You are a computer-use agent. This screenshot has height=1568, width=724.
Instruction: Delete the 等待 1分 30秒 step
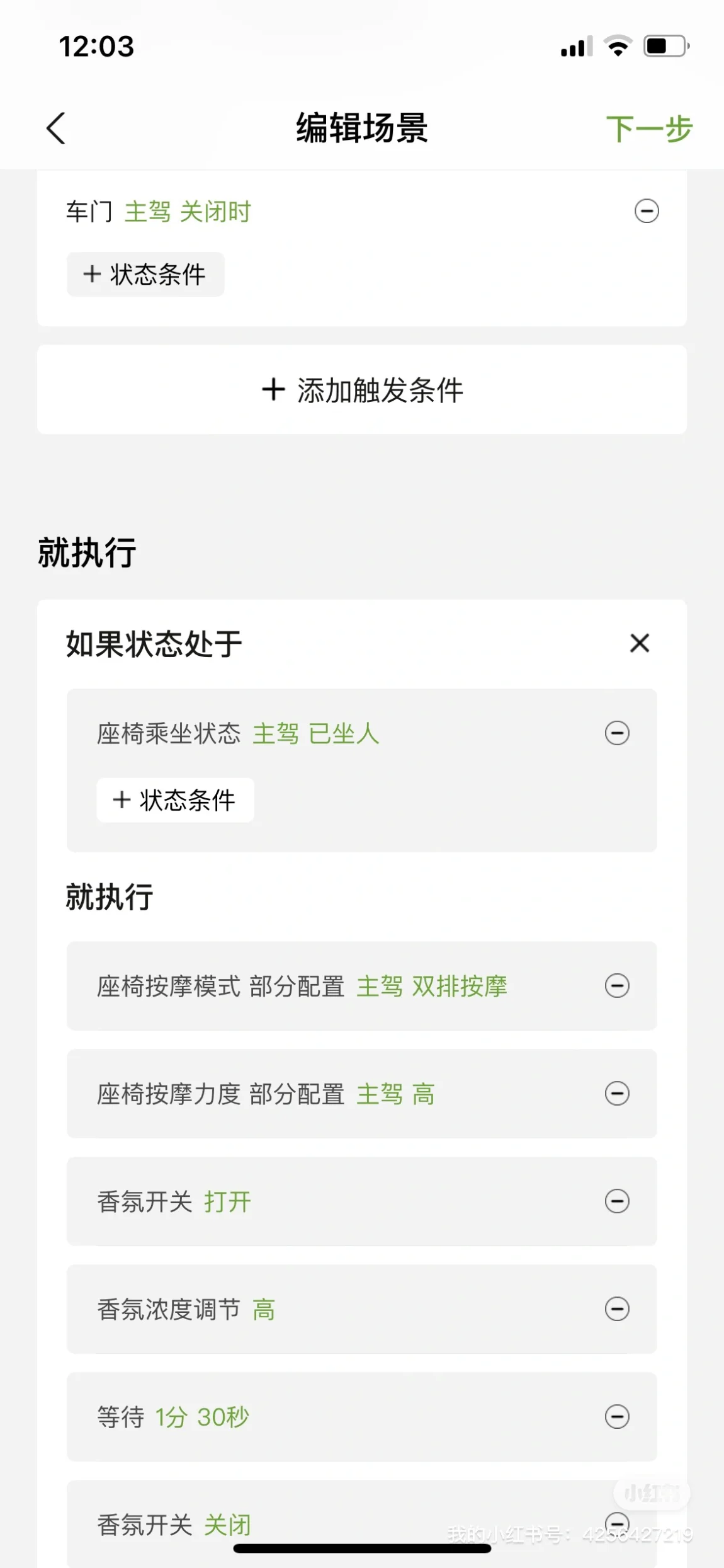pos(617,1417)
